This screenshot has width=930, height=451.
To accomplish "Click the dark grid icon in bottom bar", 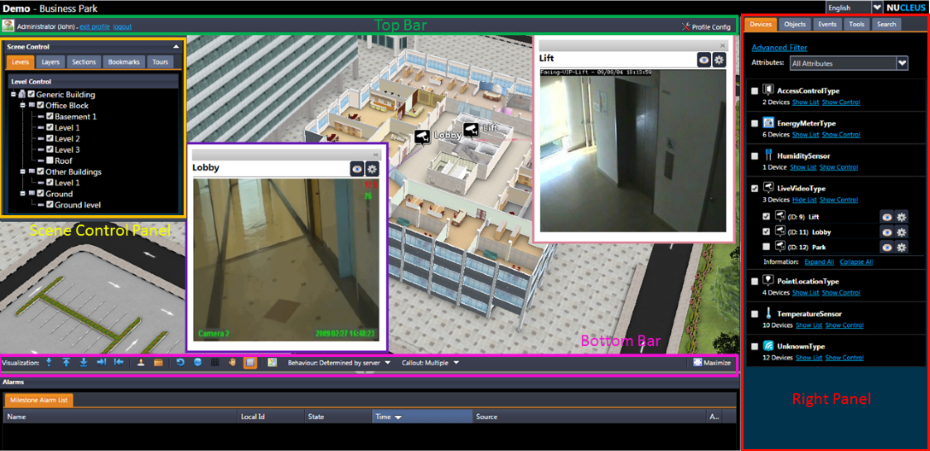I will click(x=215, y=363).
